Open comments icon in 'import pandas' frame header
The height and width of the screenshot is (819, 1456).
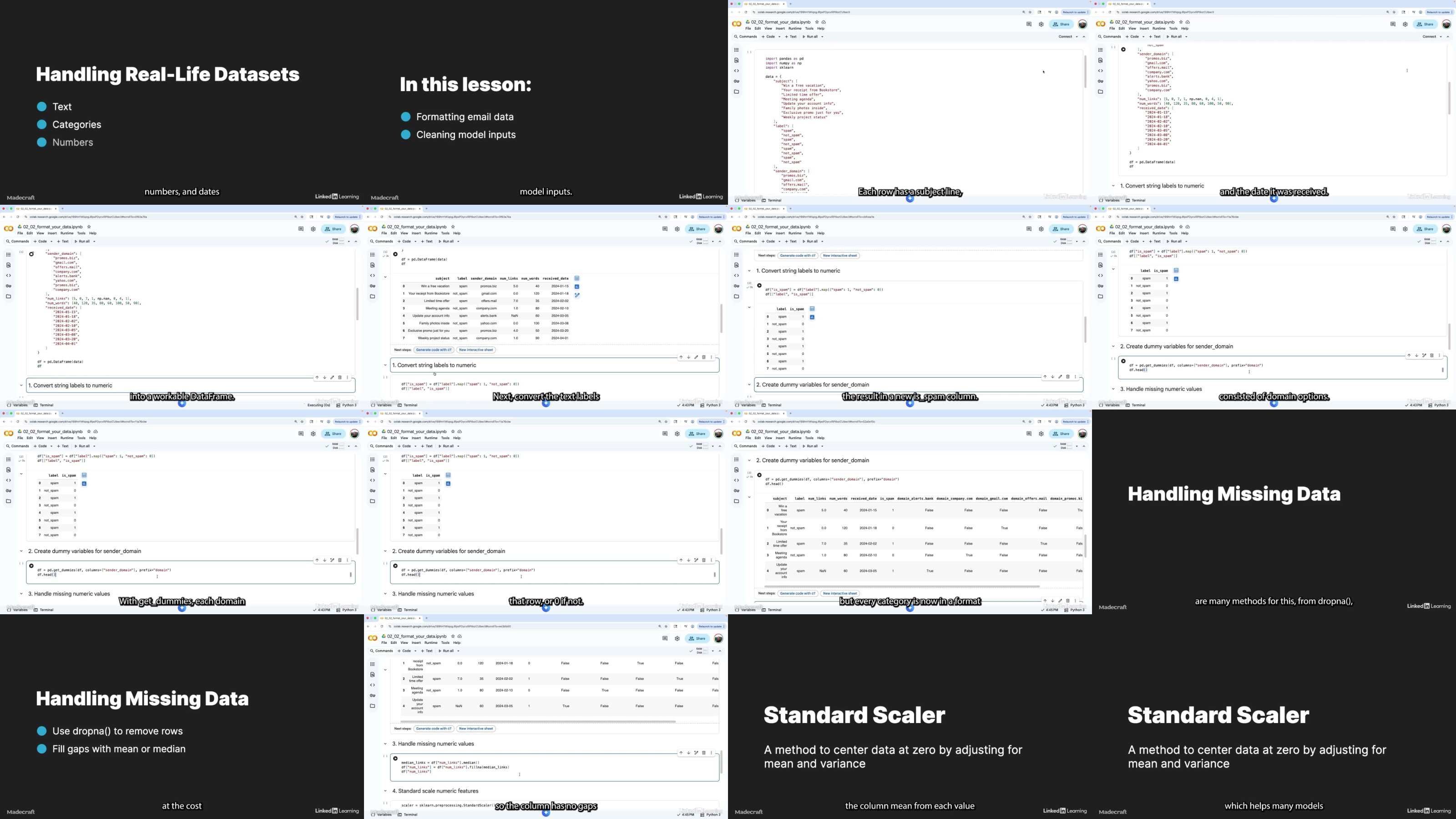coord(1029,24)
